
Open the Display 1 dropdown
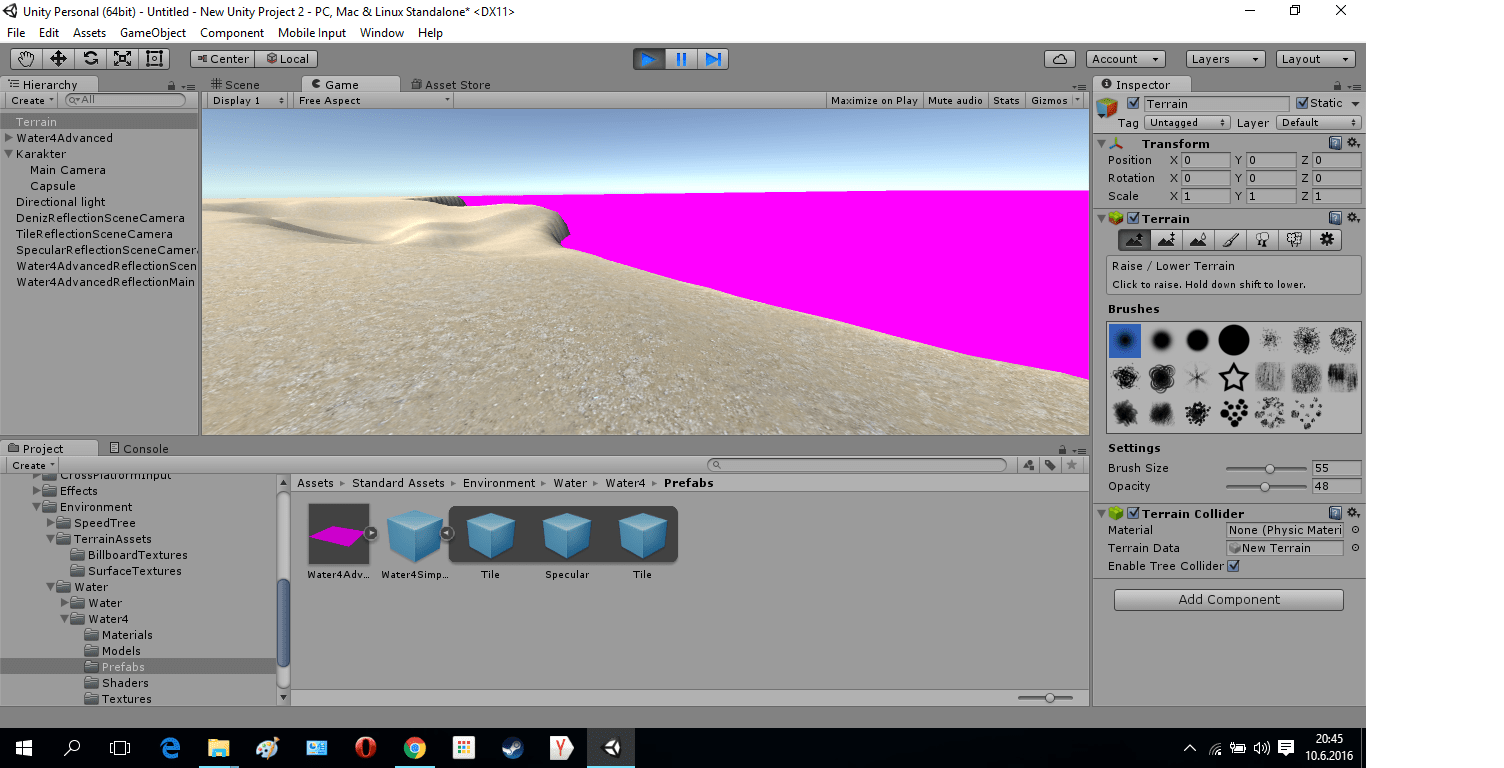247,100
